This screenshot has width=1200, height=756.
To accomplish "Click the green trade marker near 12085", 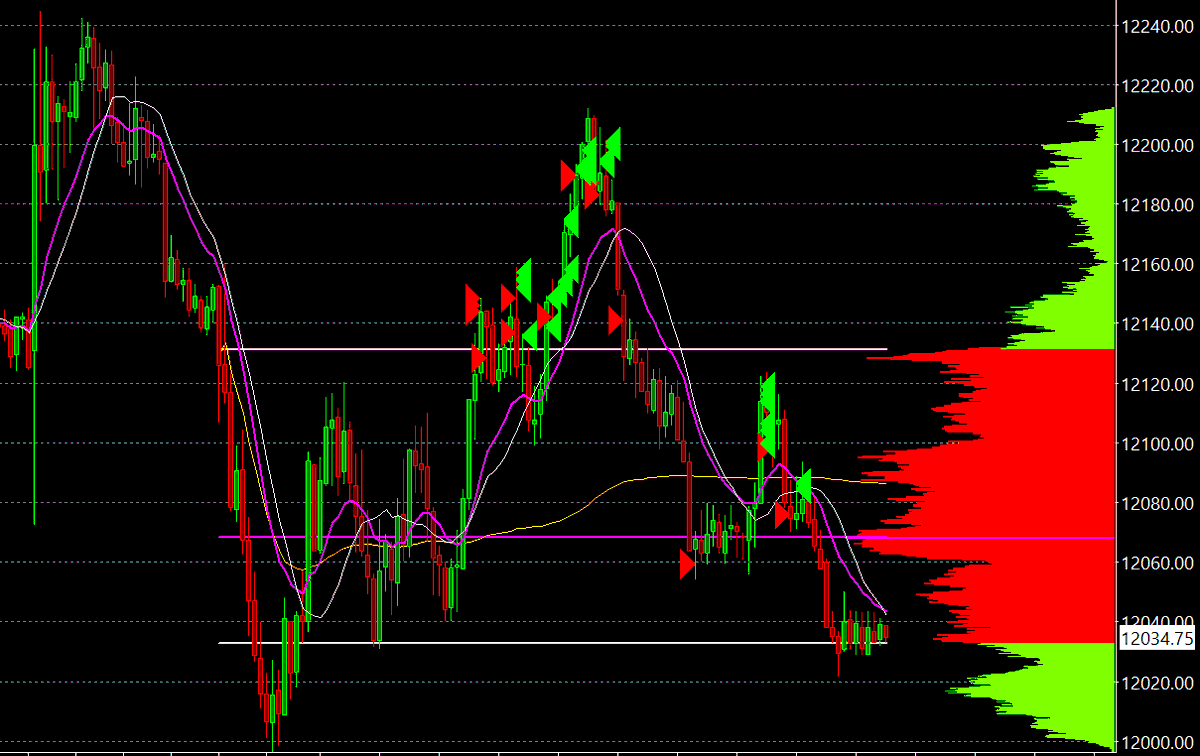I will tap(803, 485).
